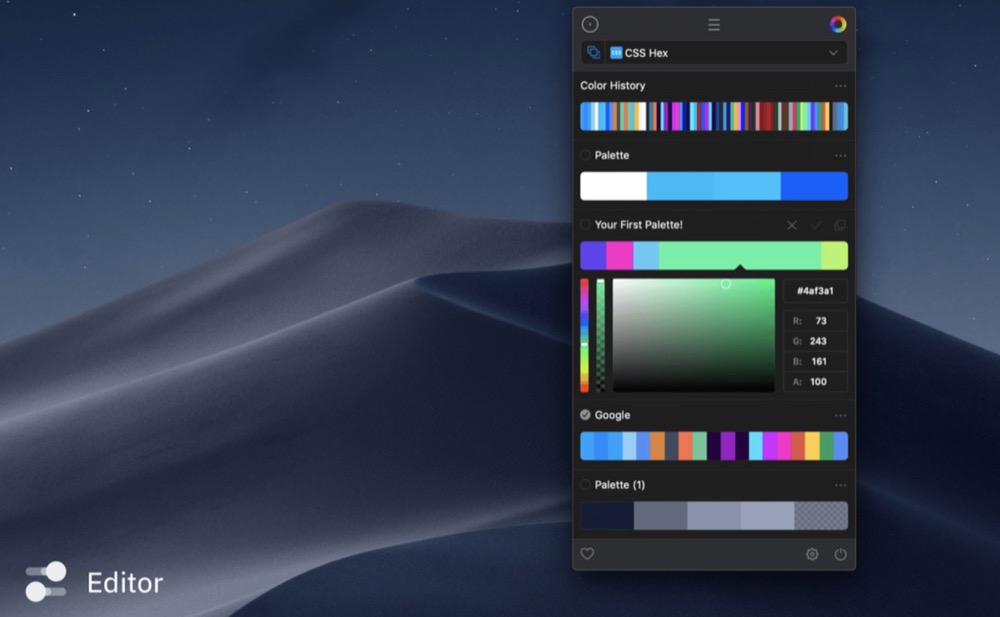Open the rainbow color wheel icon
This screenshot has width=1000, height=617.
click(838, 25)
